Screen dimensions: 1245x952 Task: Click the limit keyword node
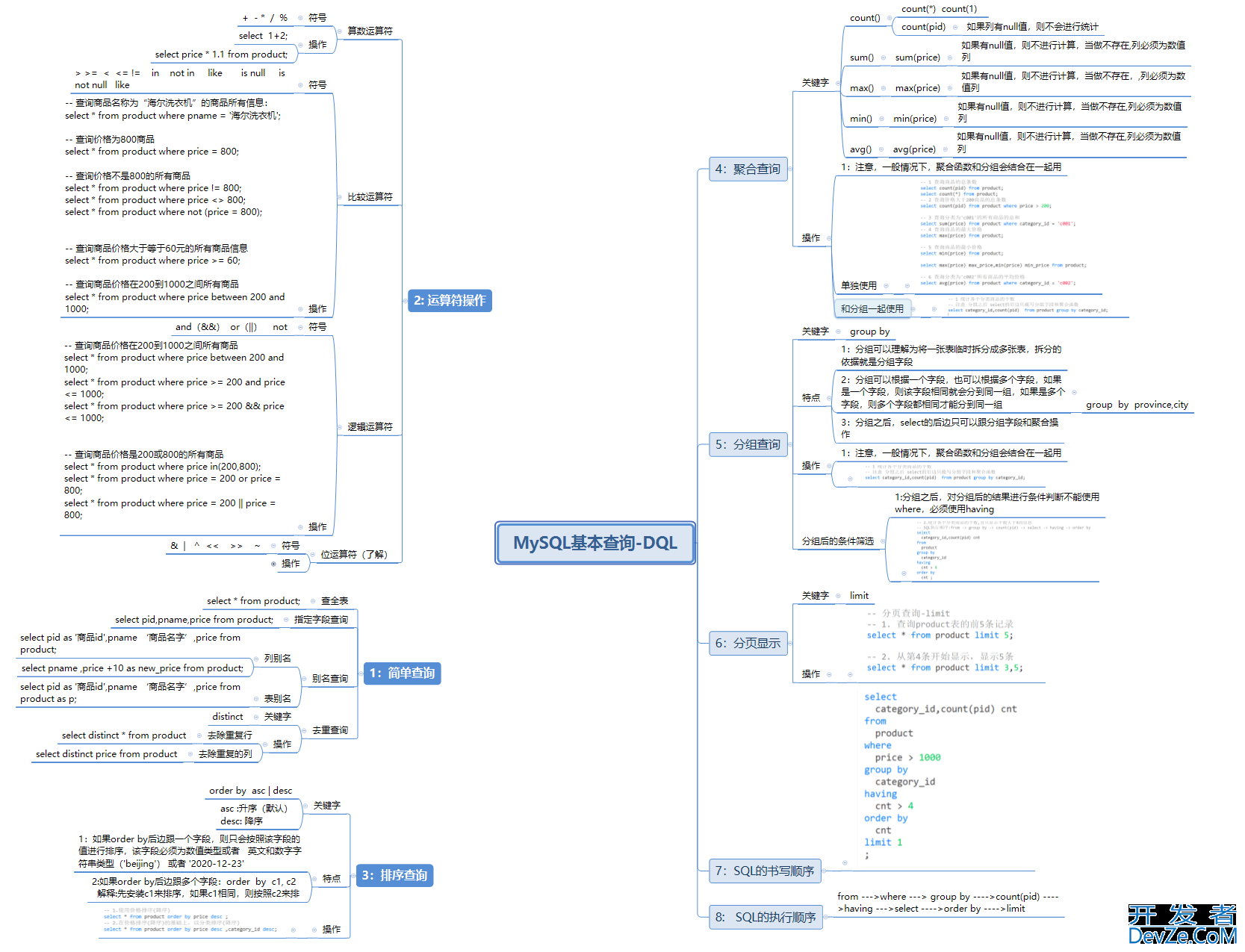[860, 596]
